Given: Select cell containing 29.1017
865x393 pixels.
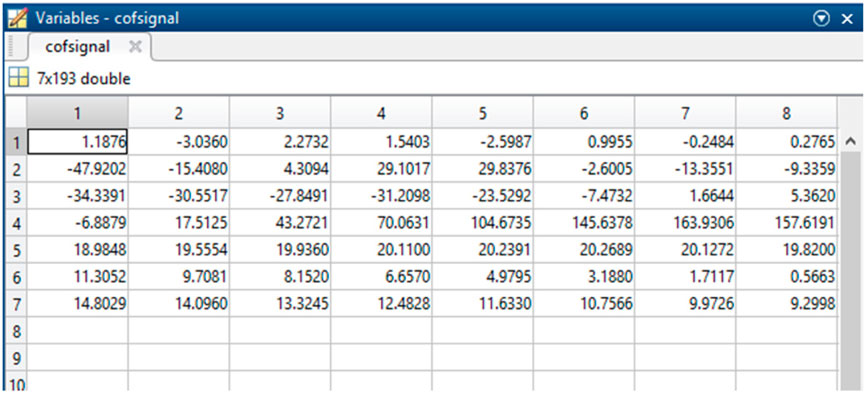Looking at the screenshot, I should (381, 169).
